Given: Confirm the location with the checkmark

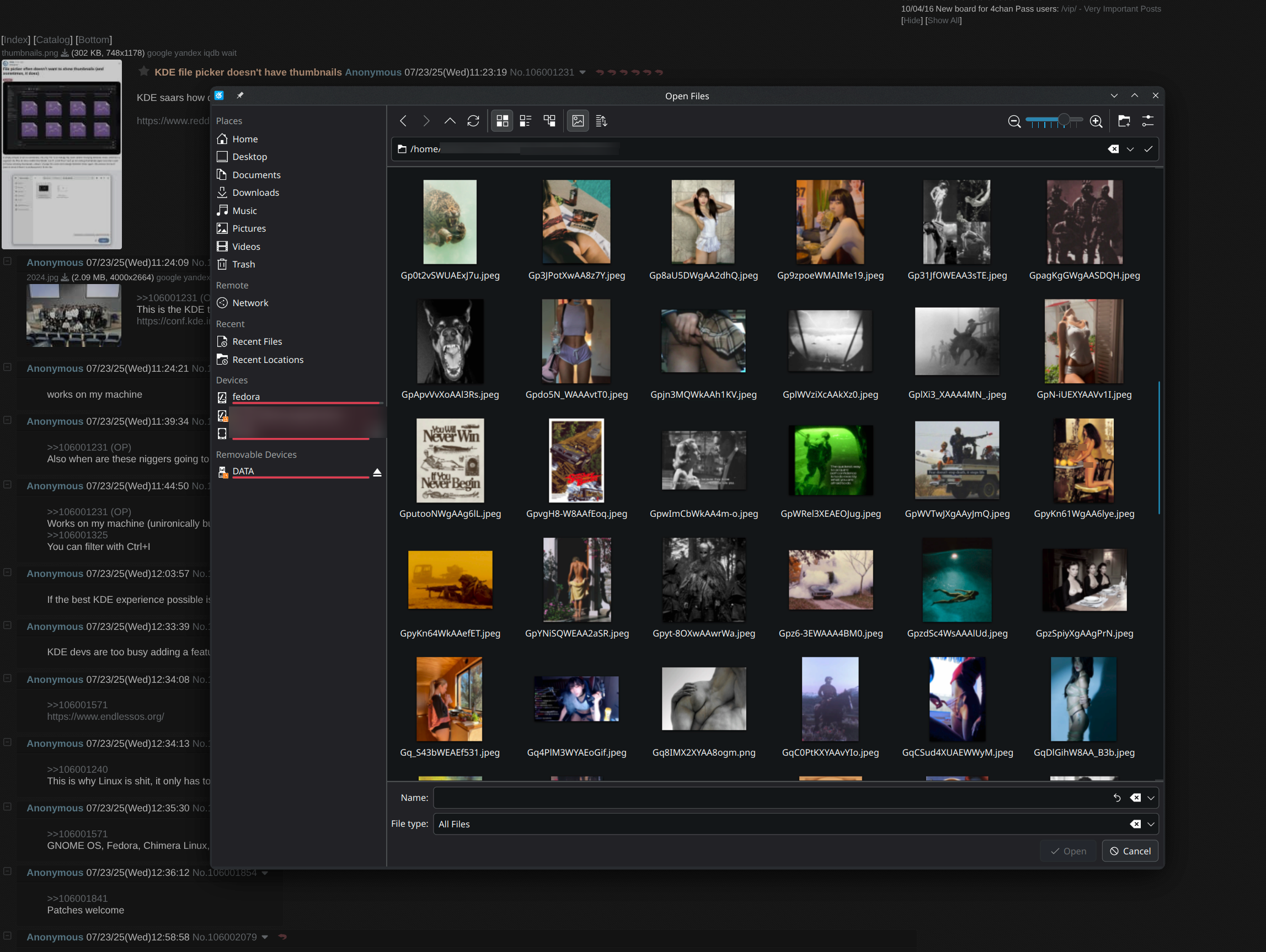Looking at the screenshot, I should coord(1148,149).
